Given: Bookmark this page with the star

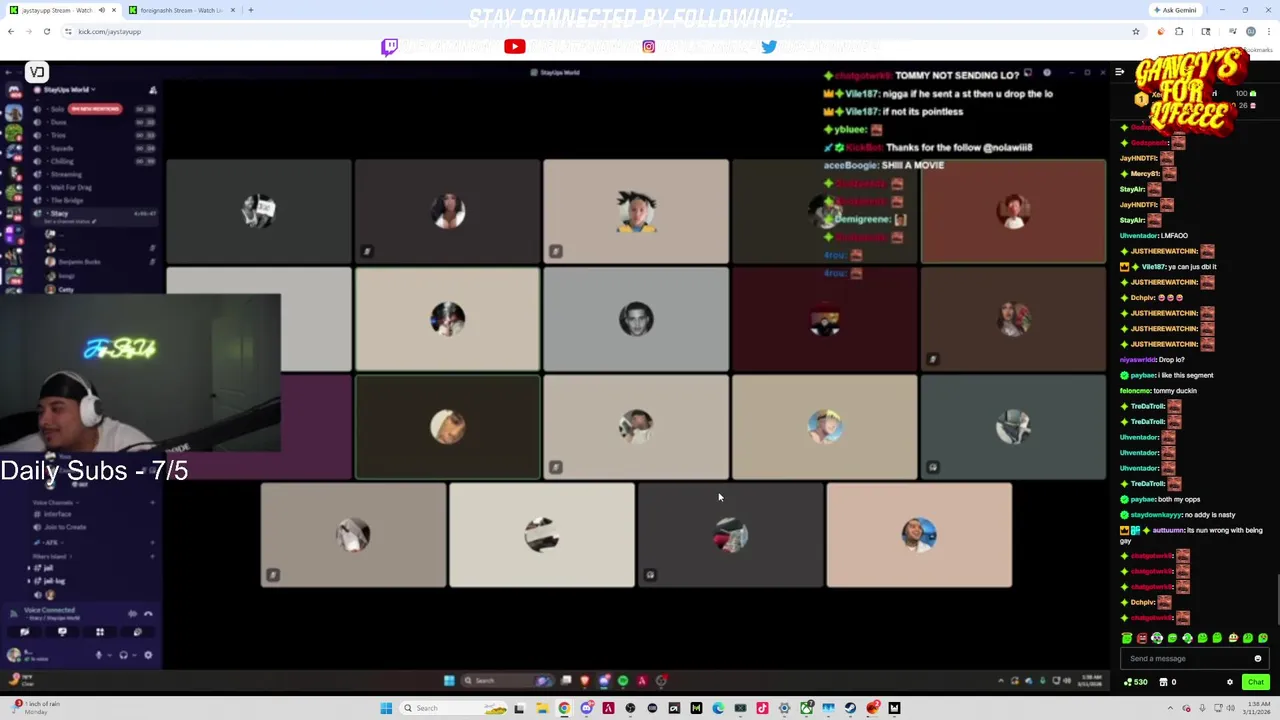Looking at the screenshot, I should (1136, 31).
